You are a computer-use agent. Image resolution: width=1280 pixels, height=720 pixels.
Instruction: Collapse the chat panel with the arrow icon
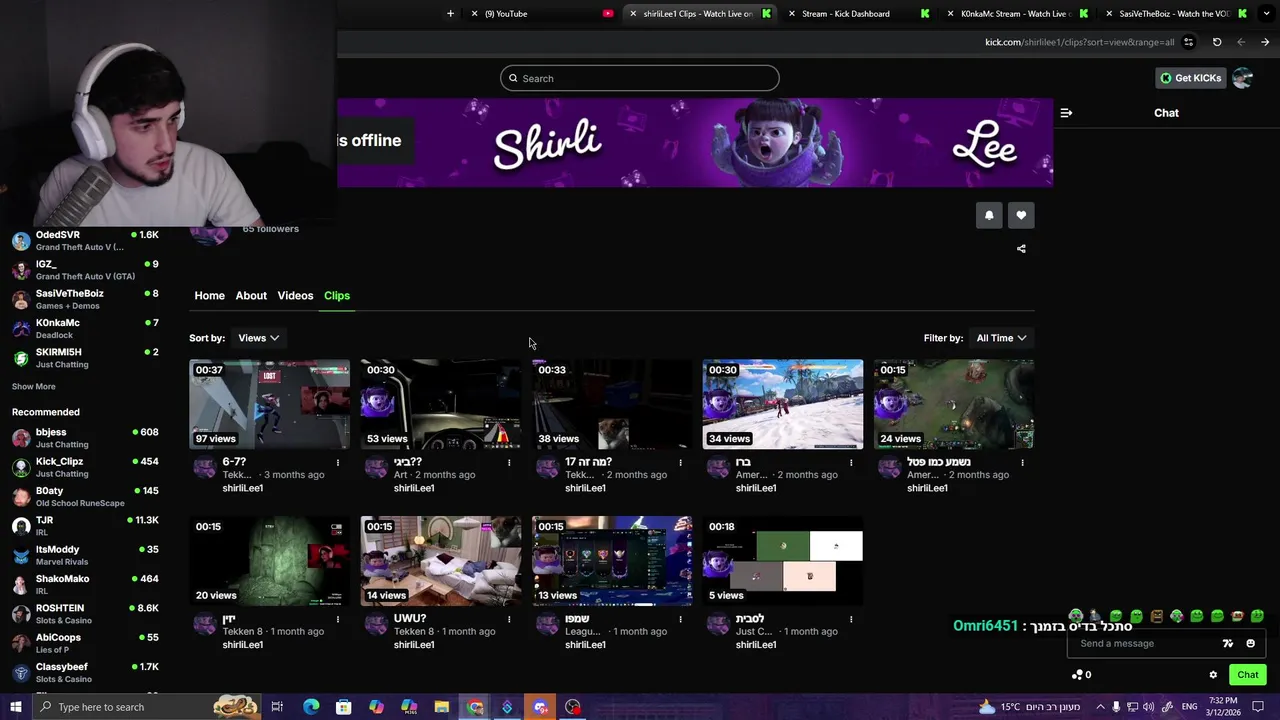pos(1066,113)
